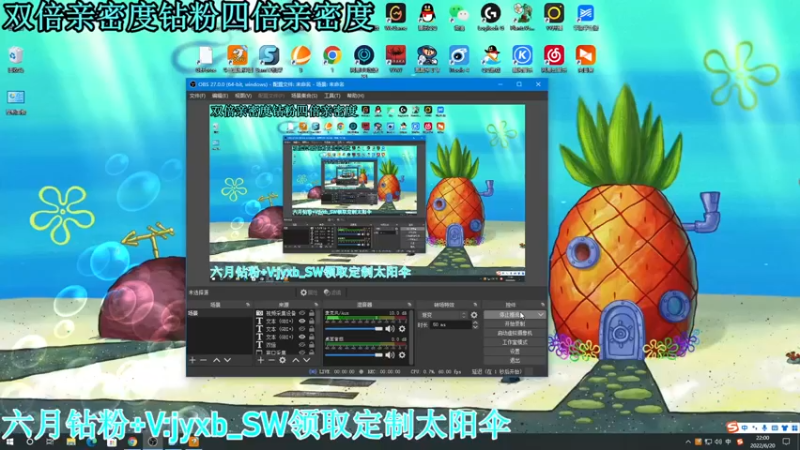Open transition settings gear icon
800x450 pixels.
(x=474, y=315)
